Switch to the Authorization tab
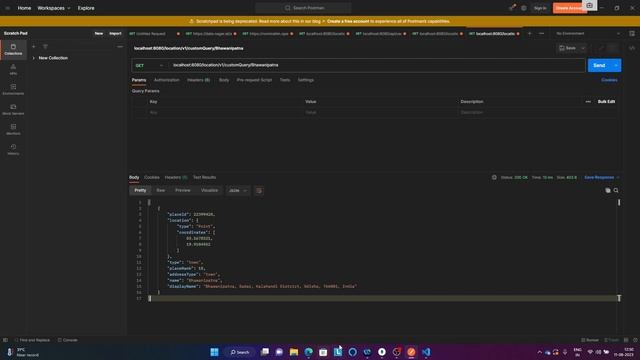 click(x=167, y=80)
